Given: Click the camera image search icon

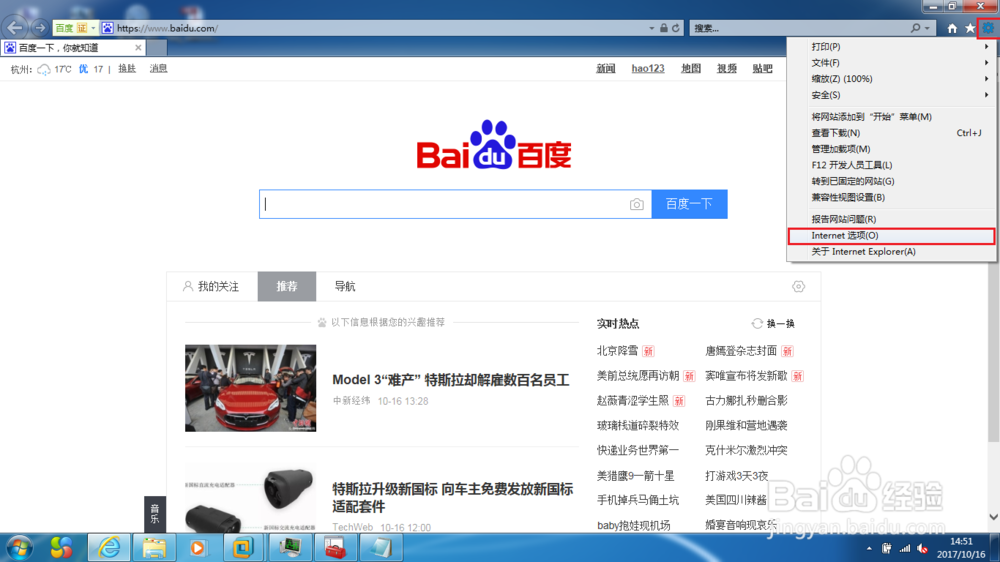Looking at the screenshot, I should (636, 204).
